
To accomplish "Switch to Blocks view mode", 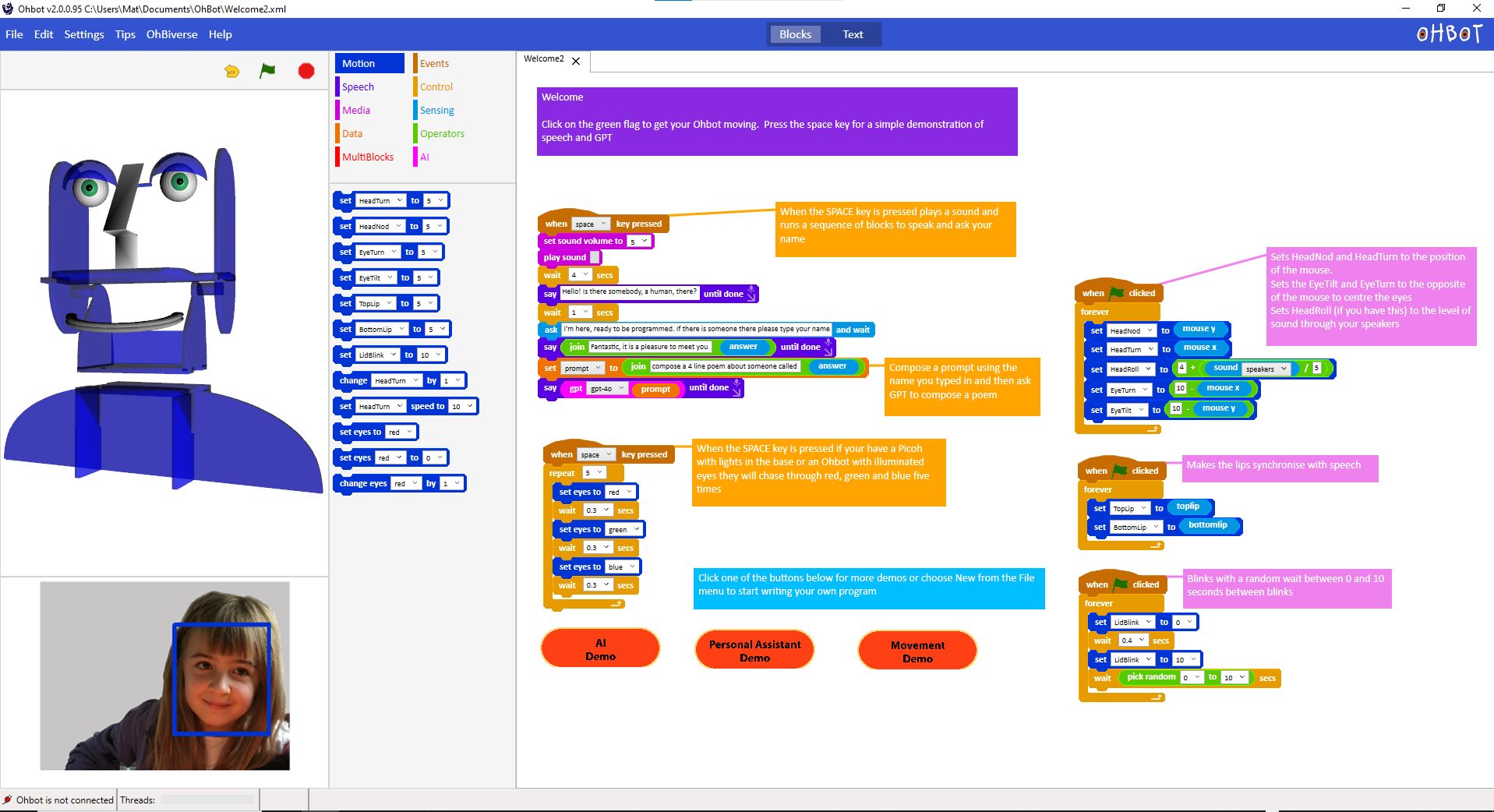I will pos(795,34).
